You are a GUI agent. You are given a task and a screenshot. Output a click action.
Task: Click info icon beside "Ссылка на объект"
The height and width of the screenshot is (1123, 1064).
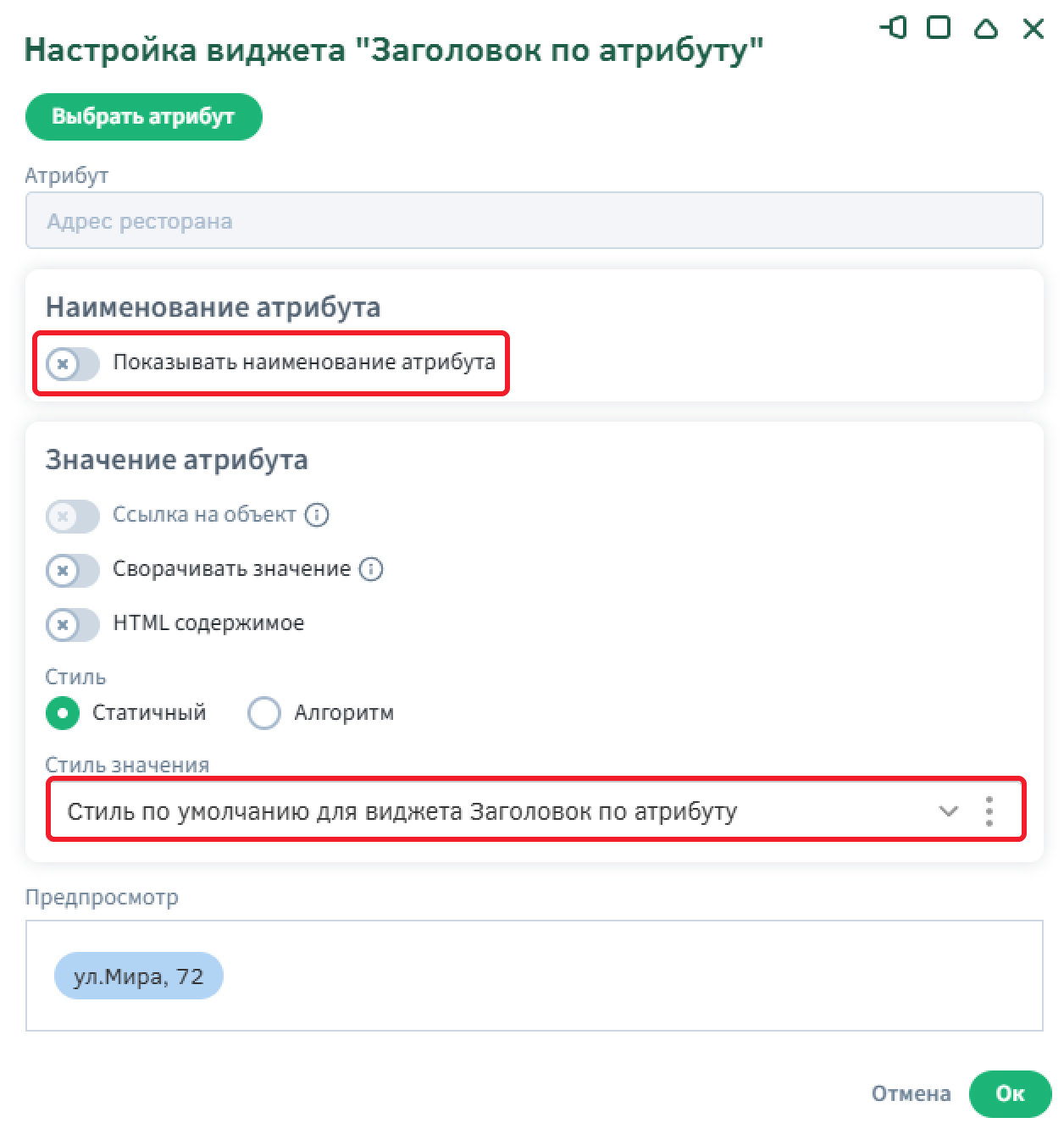[317, 515]
